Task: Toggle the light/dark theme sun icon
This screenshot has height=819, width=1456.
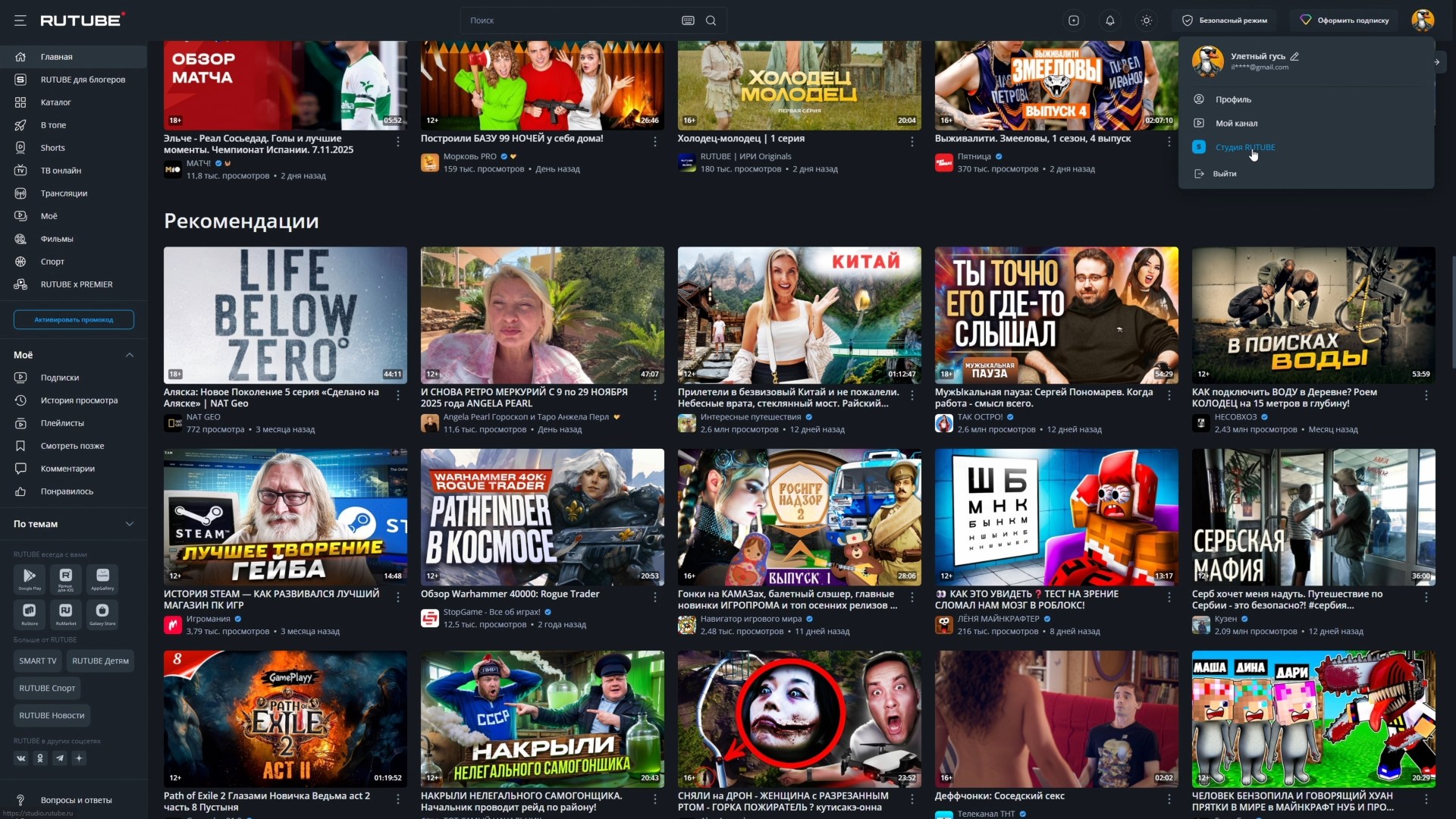Action: 1147,20
